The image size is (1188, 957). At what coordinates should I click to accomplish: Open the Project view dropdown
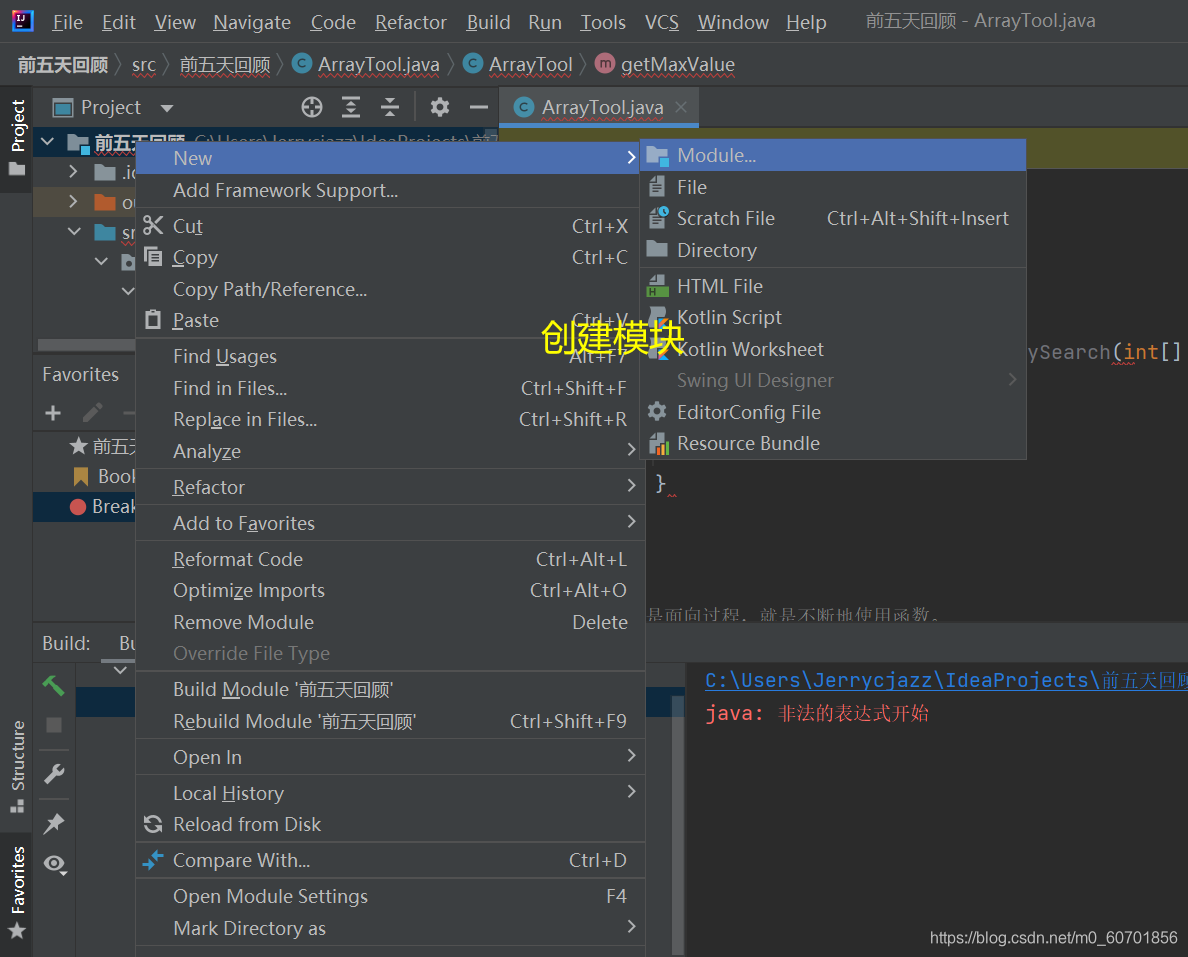(x=165, y=107)
